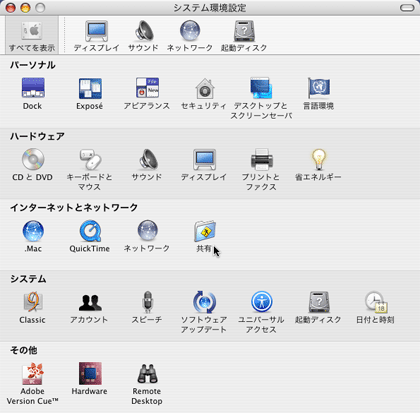Open CD と DVD preferences
Screen dimensions: 420x413
coord(33,159)
